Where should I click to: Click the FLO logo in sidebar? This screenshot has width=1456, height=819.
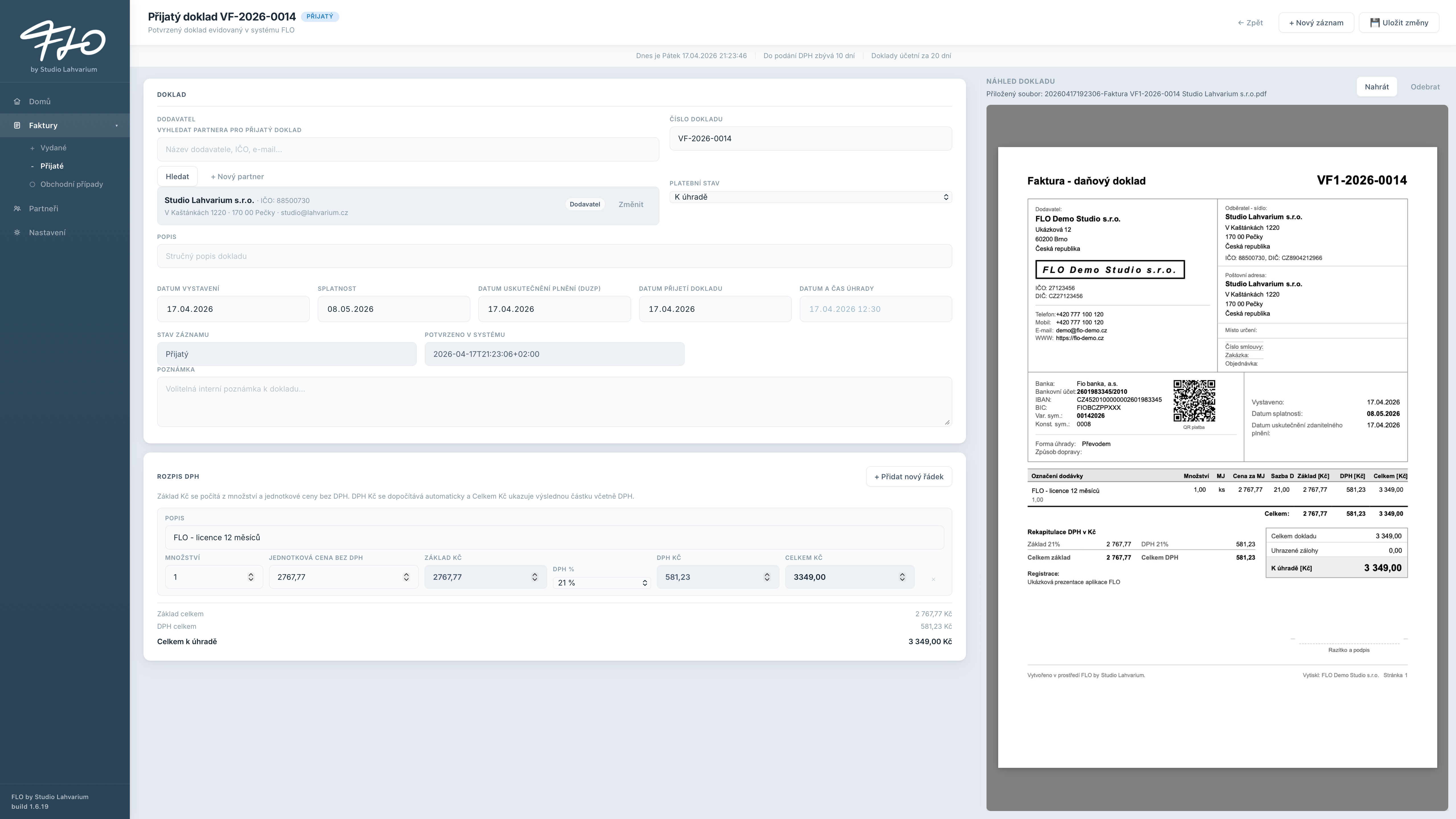tap(63, 40)
